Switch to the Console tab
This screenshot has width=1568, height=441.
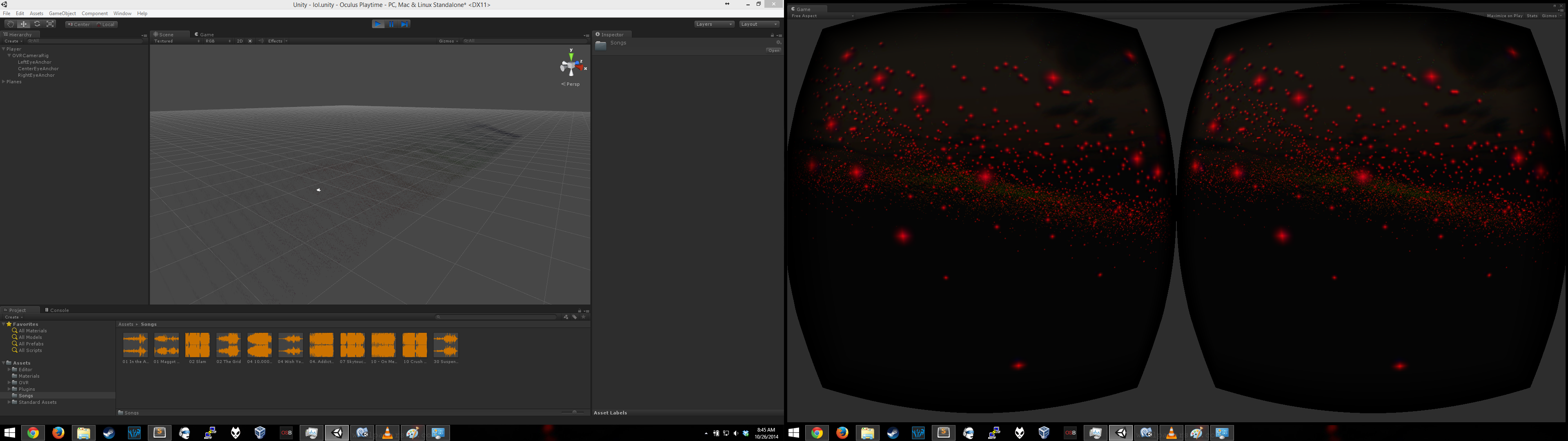(57, 310)
